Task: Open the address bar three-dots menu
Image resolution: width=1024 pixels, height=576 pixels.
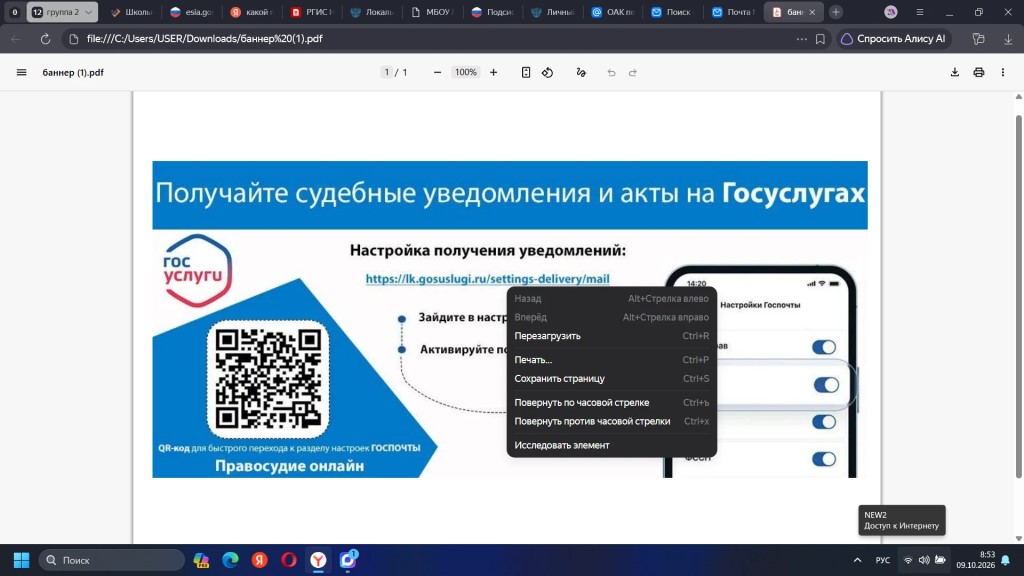Action: 801,39
